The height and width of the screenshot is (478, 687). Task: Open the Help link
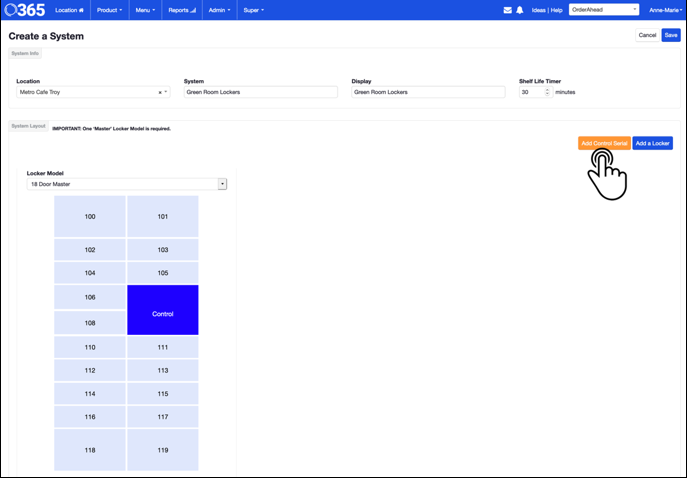pos(556,10)
